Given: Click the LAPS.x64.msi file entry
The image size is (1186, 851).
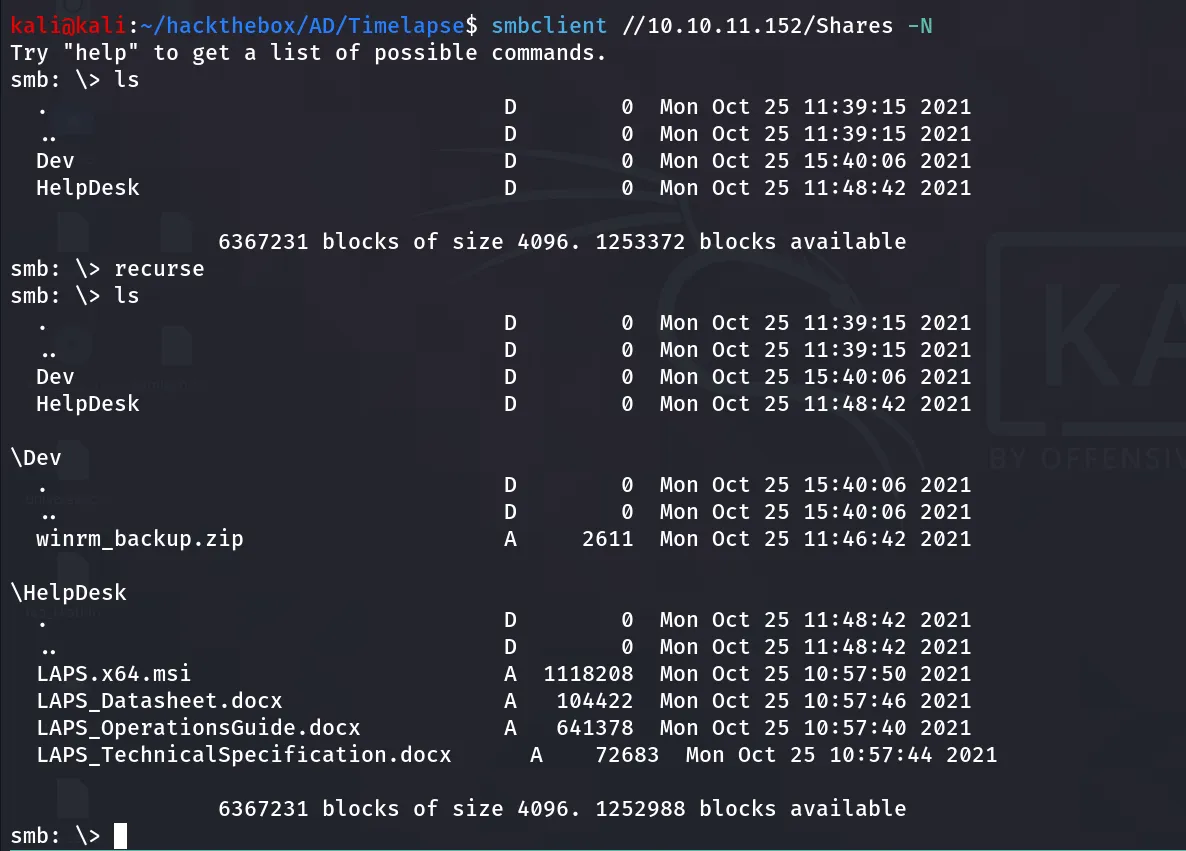Looking at the screenshot, I should (113, 673).
